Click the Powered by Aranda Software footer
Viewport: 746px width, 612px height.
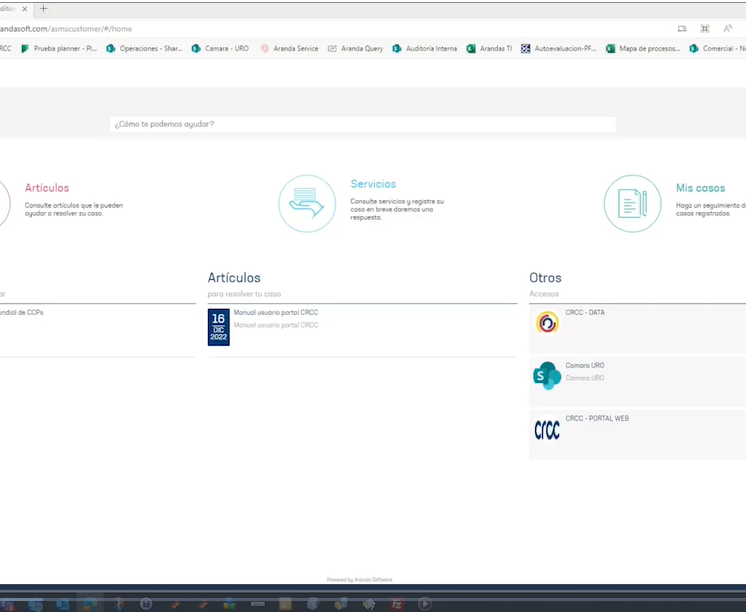[x=360, y=580]
